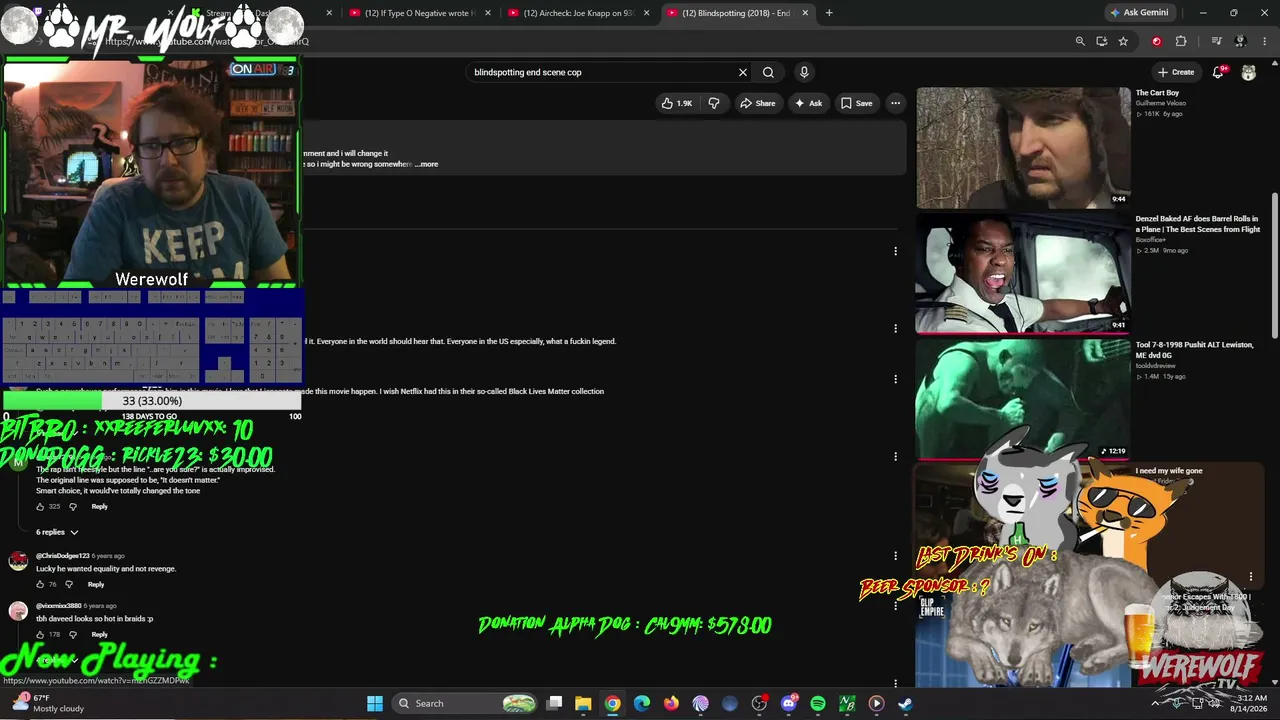Open the Chrome extensions puzzle icon

click(1181, 41)
